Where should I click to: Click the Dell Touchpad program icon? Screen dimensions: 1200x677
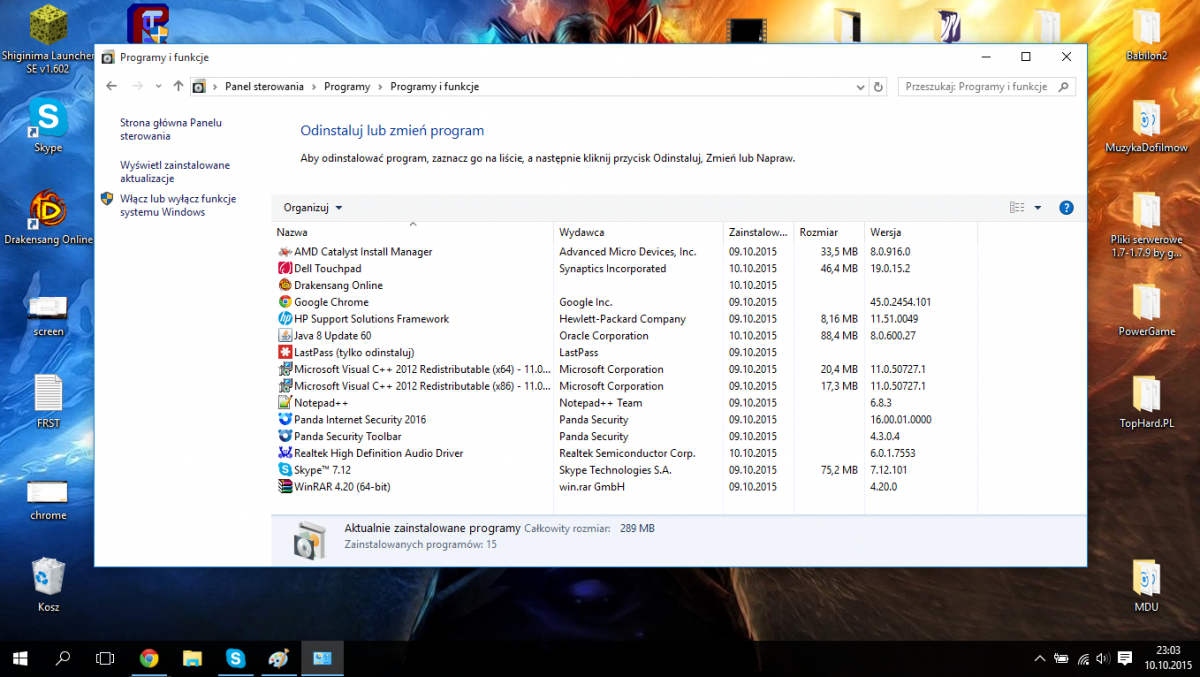(x=285, y=269)
